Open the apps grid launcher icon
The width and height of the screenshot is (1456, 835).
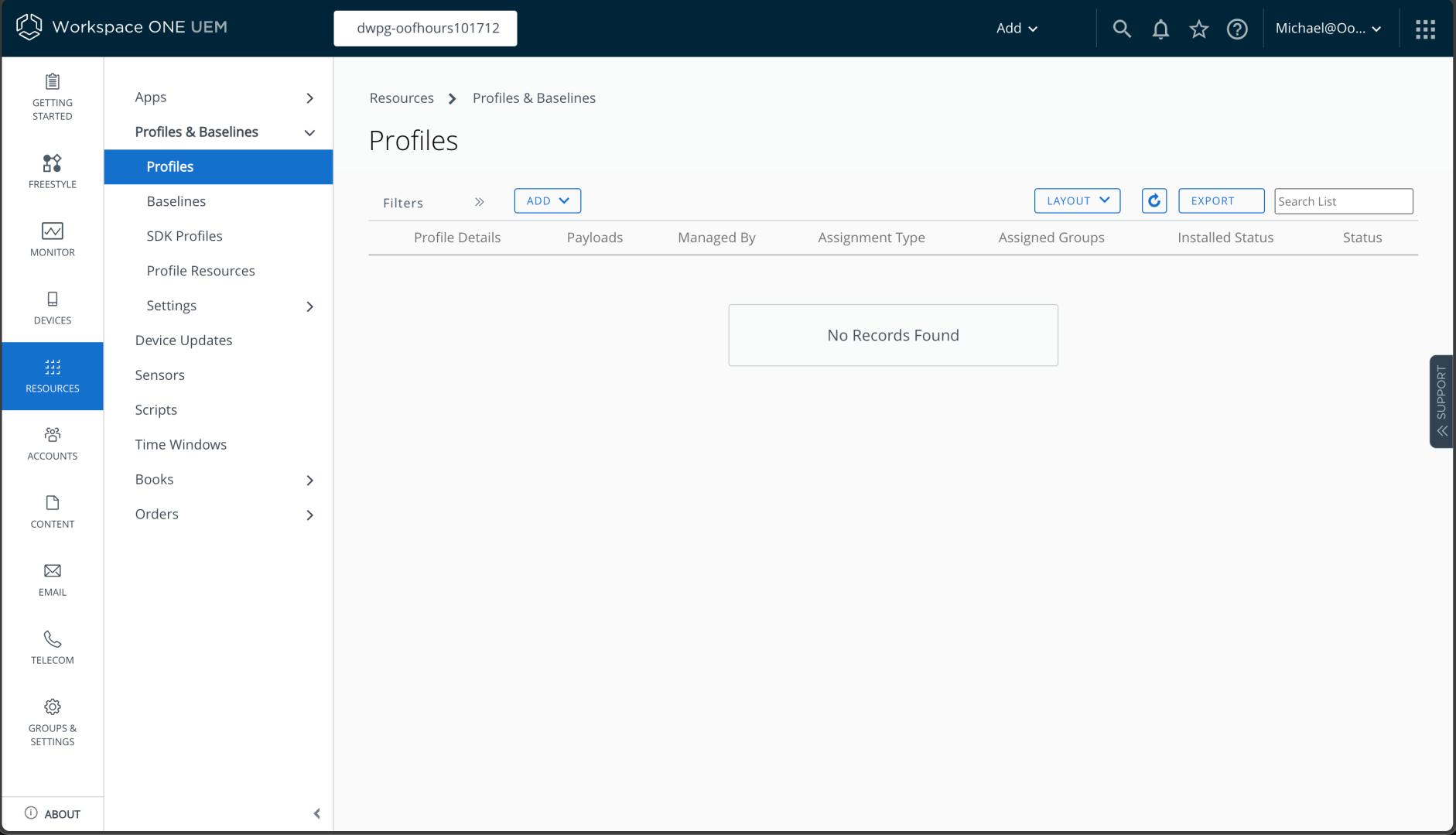(1424, 29)
